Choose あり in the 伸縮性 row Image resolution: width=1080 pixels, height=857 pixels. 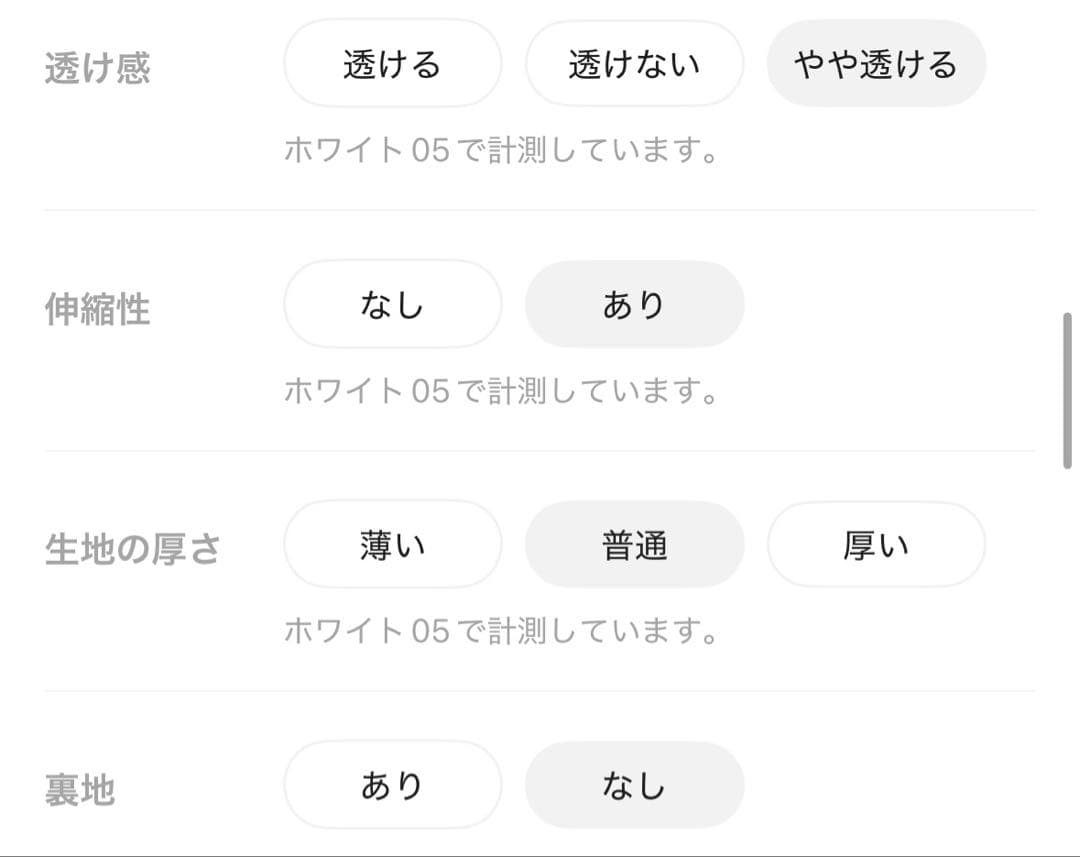(634, 304)
